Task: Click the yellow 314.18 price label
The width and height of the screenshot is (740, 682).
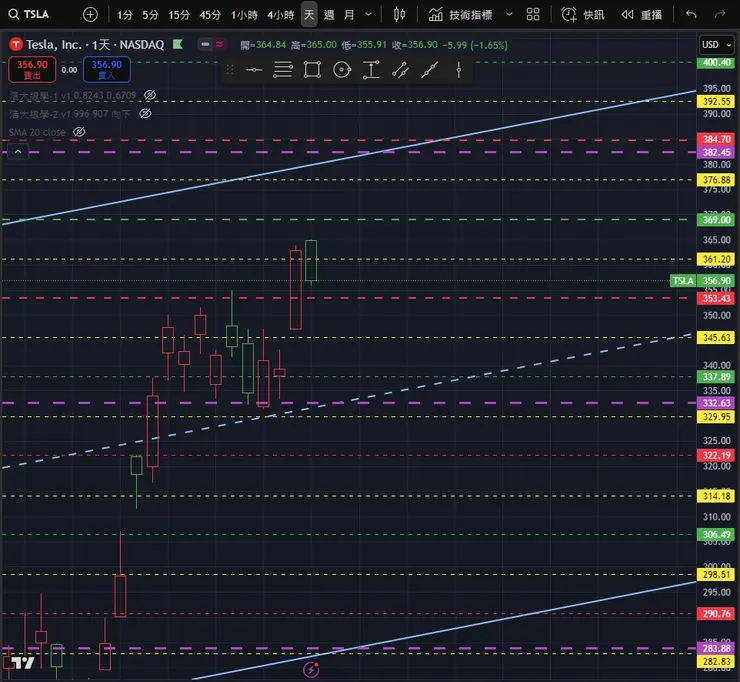Action: (716, 496)
